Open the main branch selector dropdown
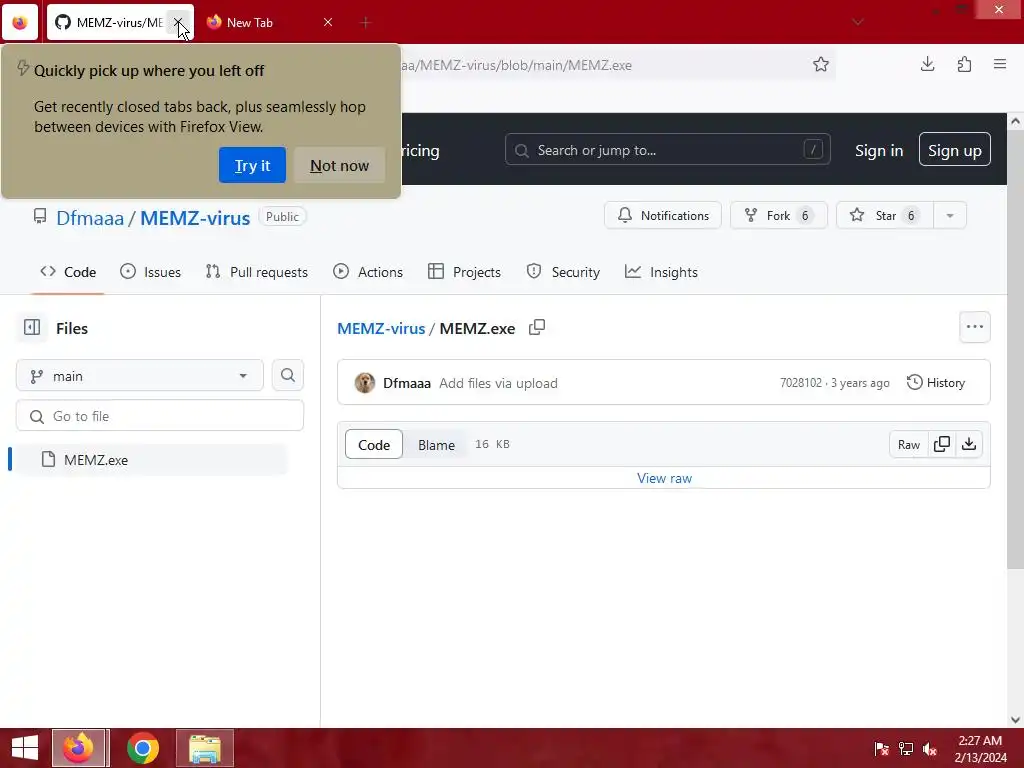 click(140, 376)
